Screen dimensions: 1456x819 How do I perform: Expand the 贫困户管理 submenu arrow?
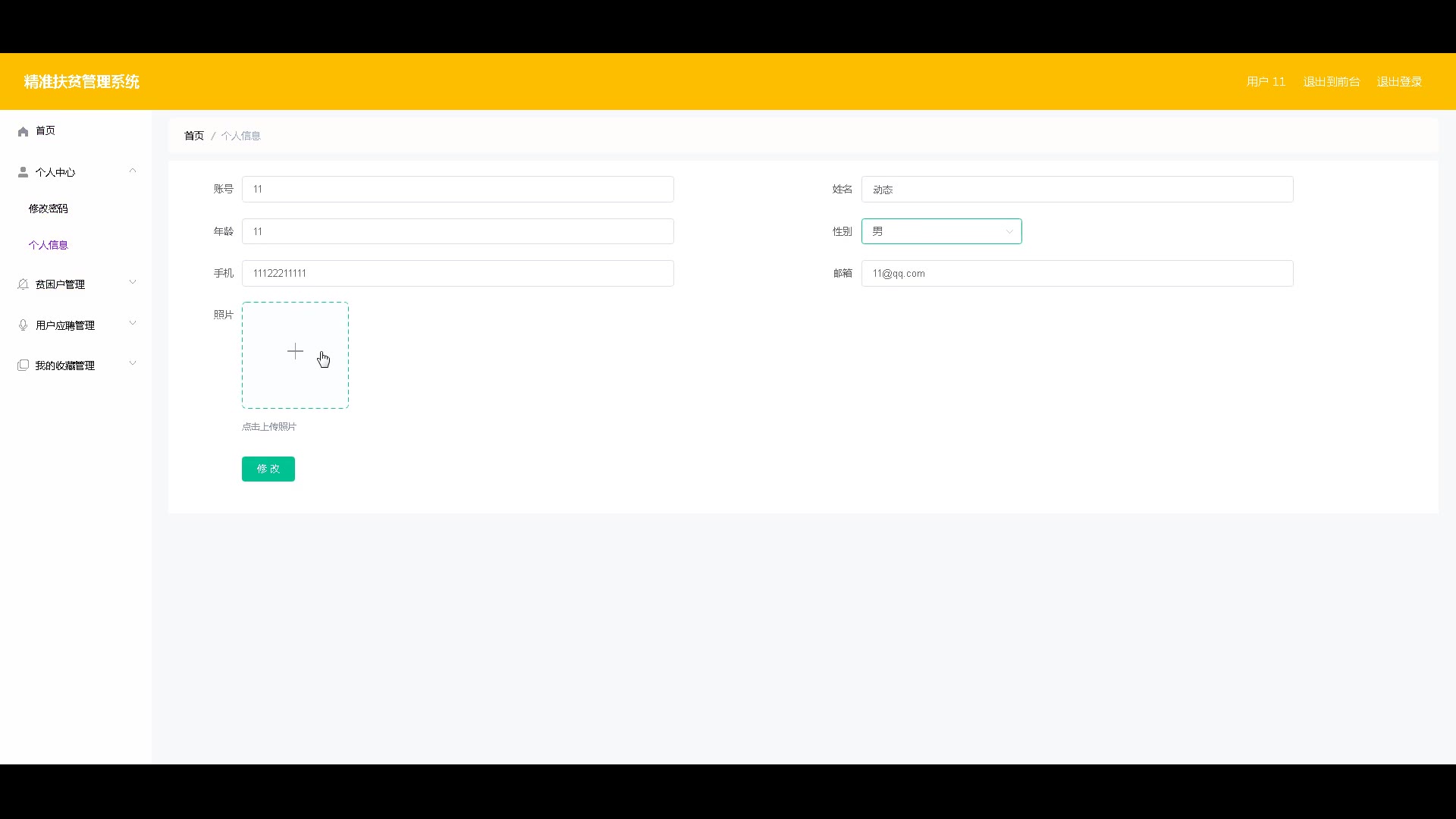tap(133, 282)
